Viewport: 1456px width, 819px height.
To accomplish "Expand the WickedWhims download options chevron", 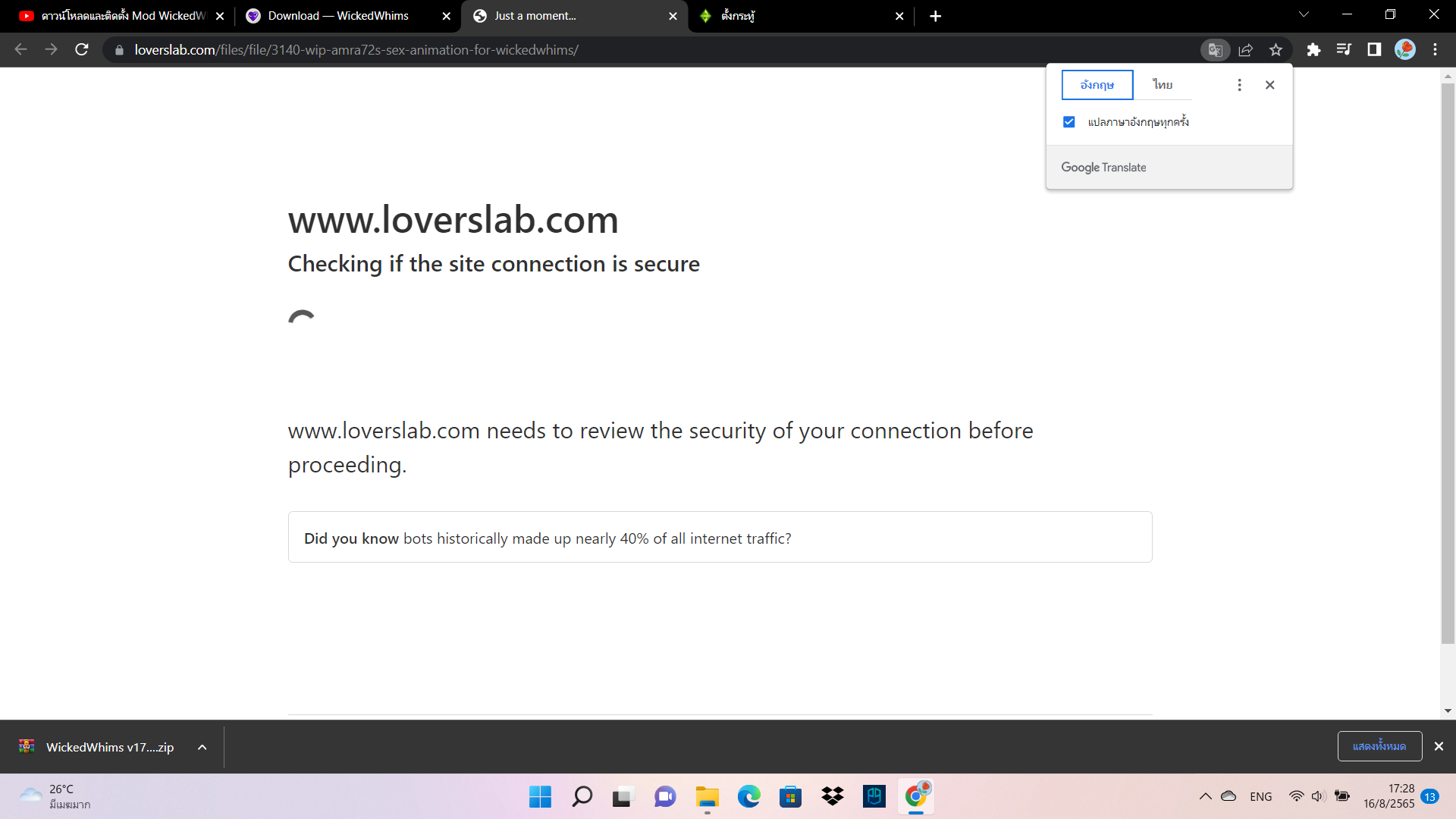I will 202,747.
